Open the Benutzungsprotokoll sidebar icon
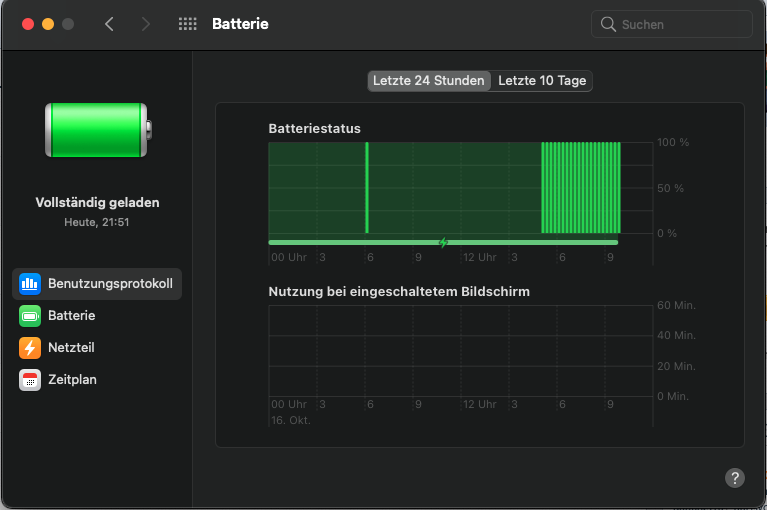 pyautogui.click(x=30, y=283)
